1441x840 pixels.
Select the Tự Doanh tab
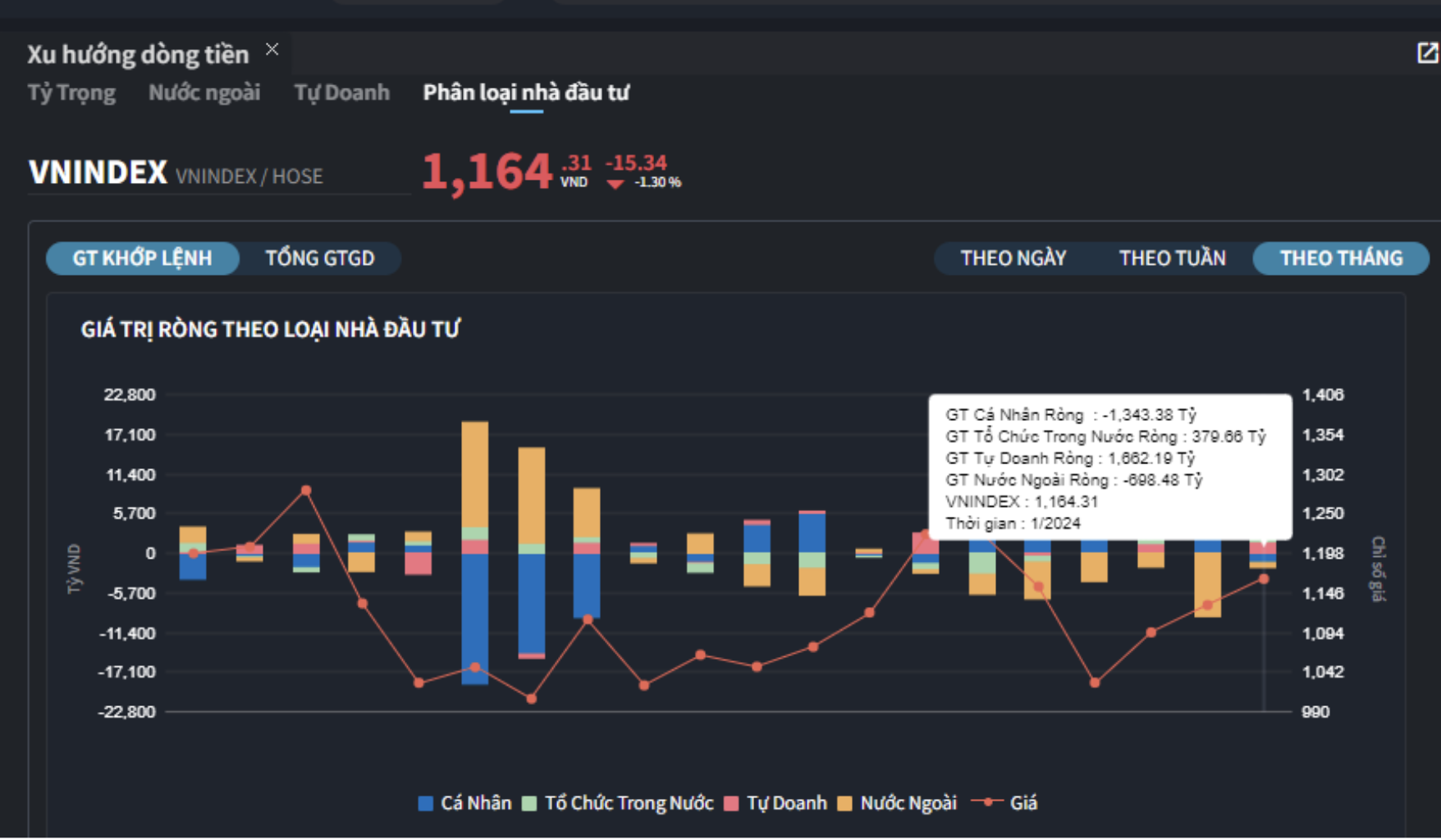[341, 93]
